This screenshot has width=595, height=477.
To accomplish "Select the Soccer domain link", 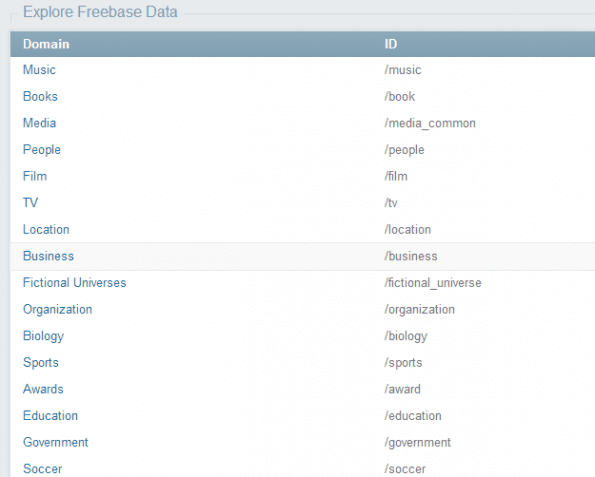I will (42, 469).
